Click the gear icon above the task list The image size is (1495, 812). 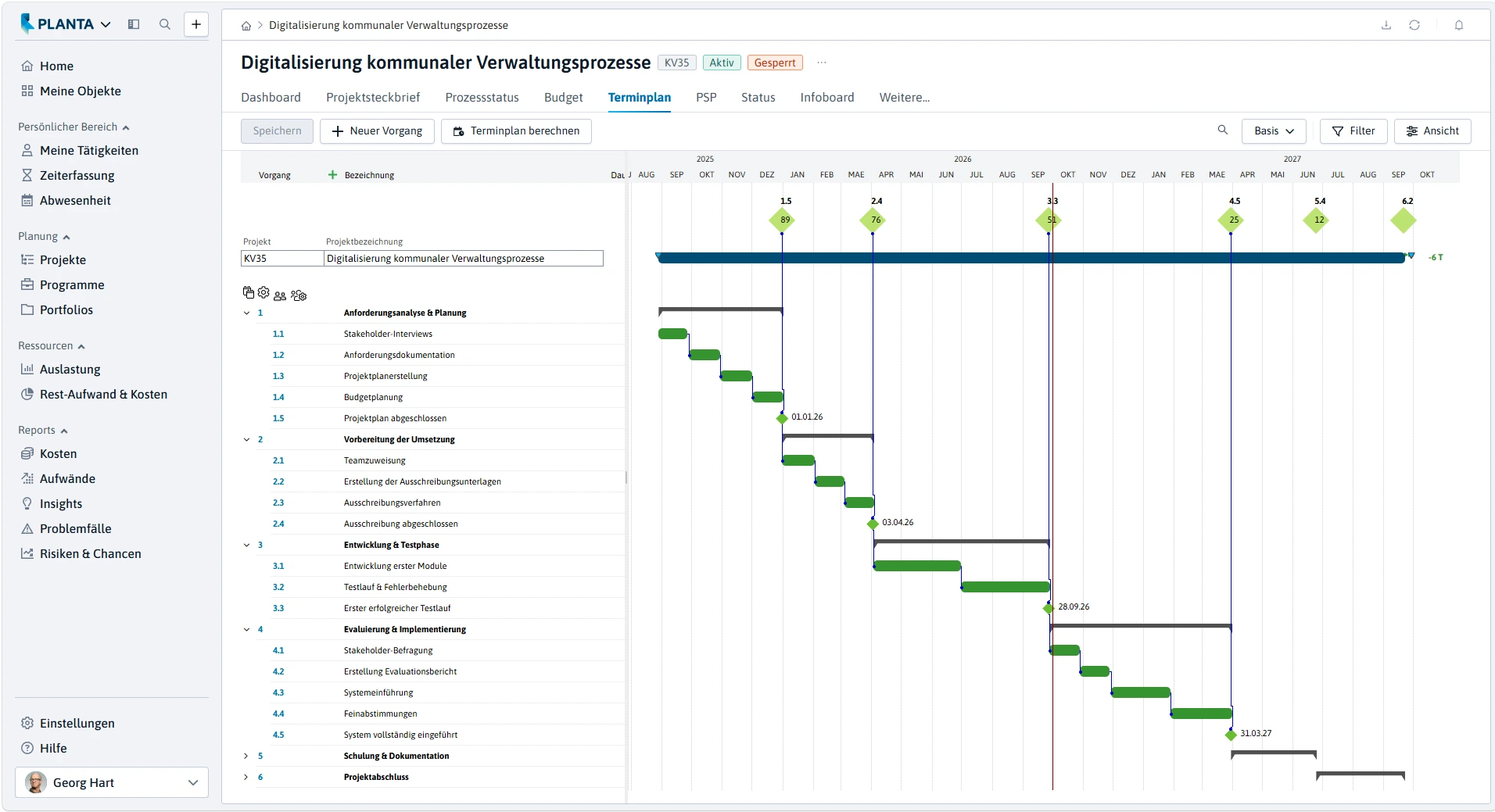264,292
